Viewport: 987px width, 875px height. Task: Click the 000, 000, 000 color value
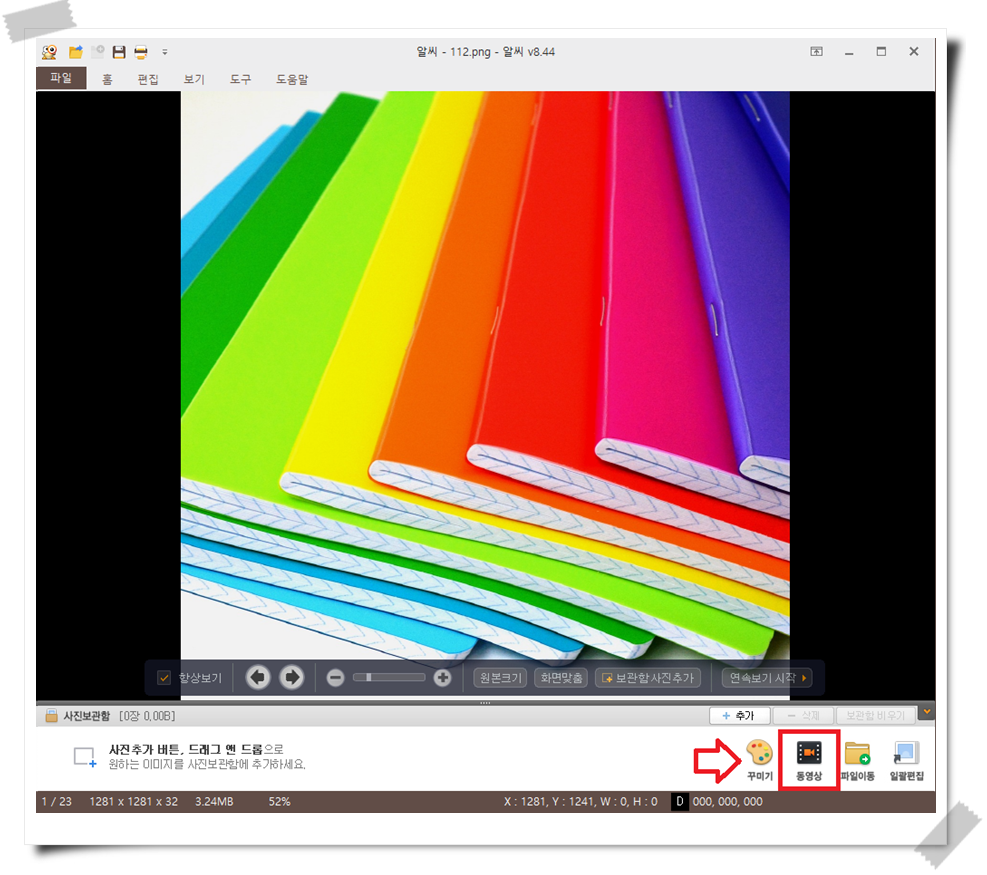pos(728,801)
